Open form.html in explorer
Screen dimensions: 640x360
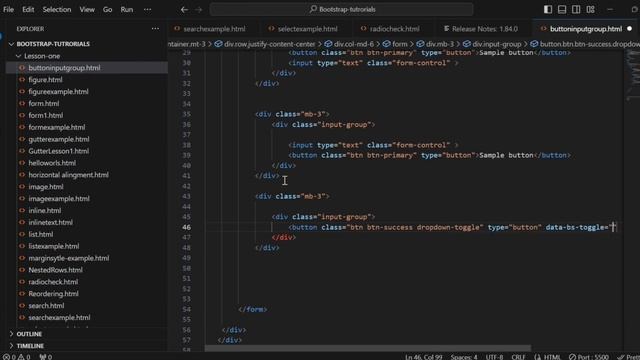(x=44, y=103)
